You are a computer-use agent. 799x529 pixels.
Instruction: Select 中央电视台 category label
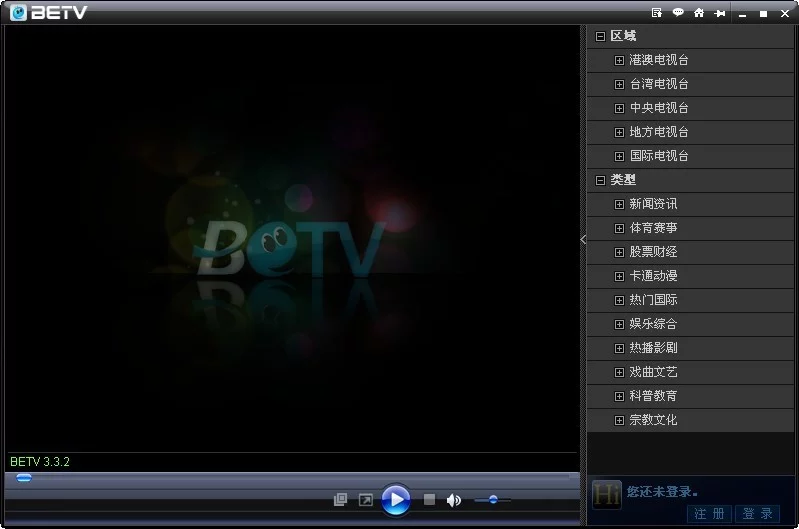(659, 108)
